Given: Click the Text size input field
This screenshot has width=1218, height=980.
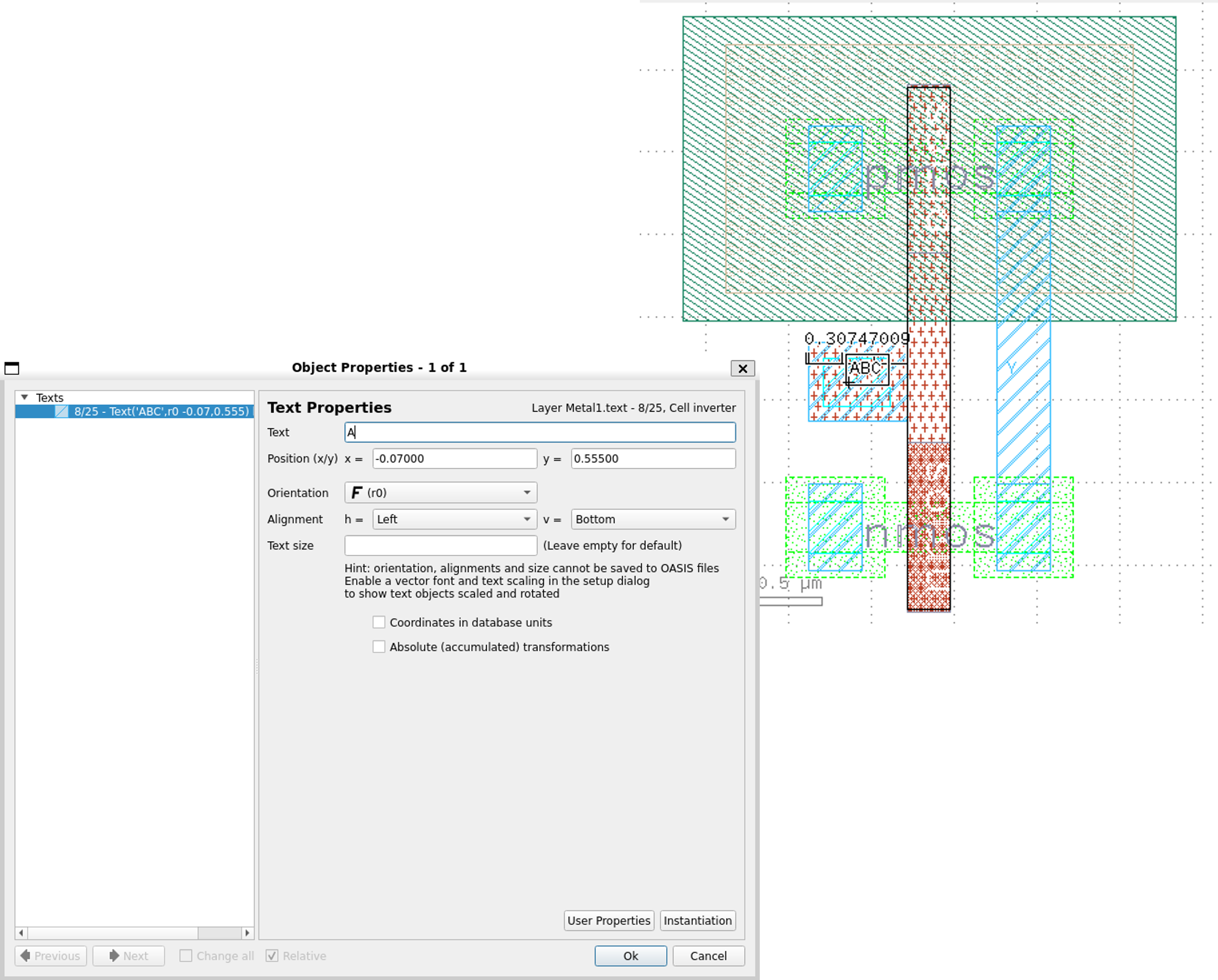Looking at the screenshot, I should (x=440, y=546).
